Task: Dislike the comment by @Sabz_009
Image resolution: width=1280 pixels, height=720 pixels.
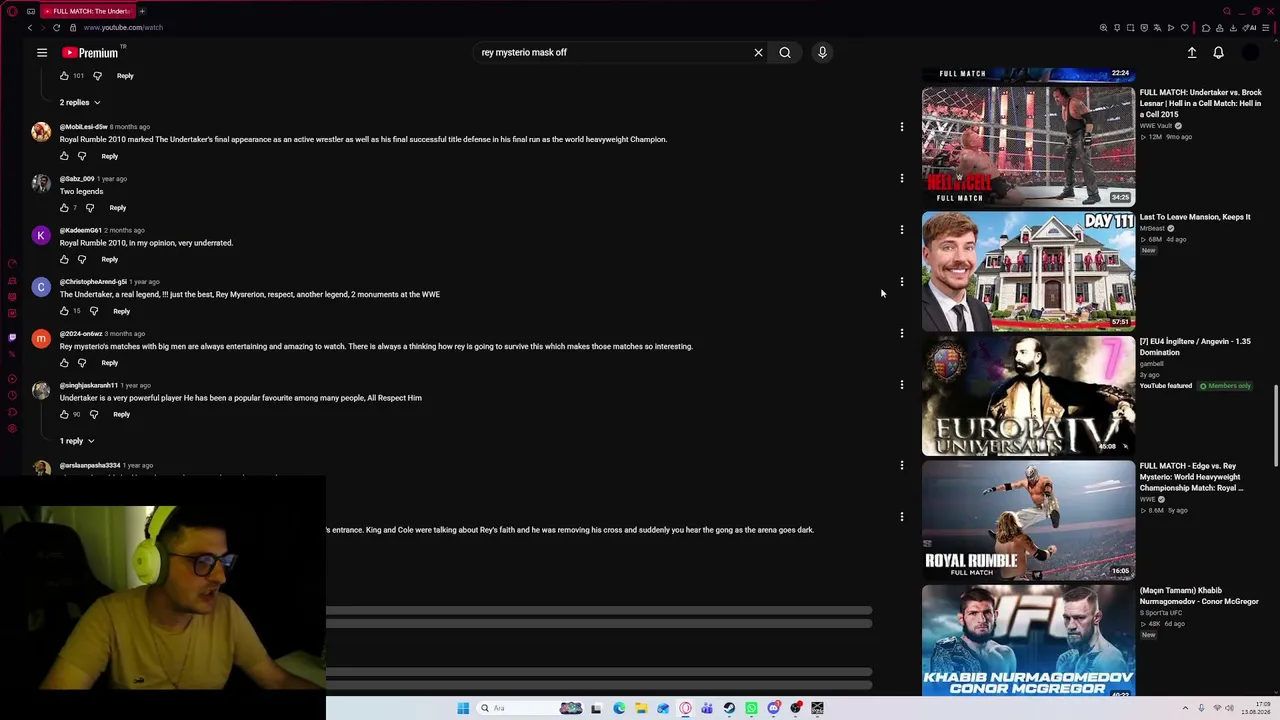Action: click(x=90, y=208)
